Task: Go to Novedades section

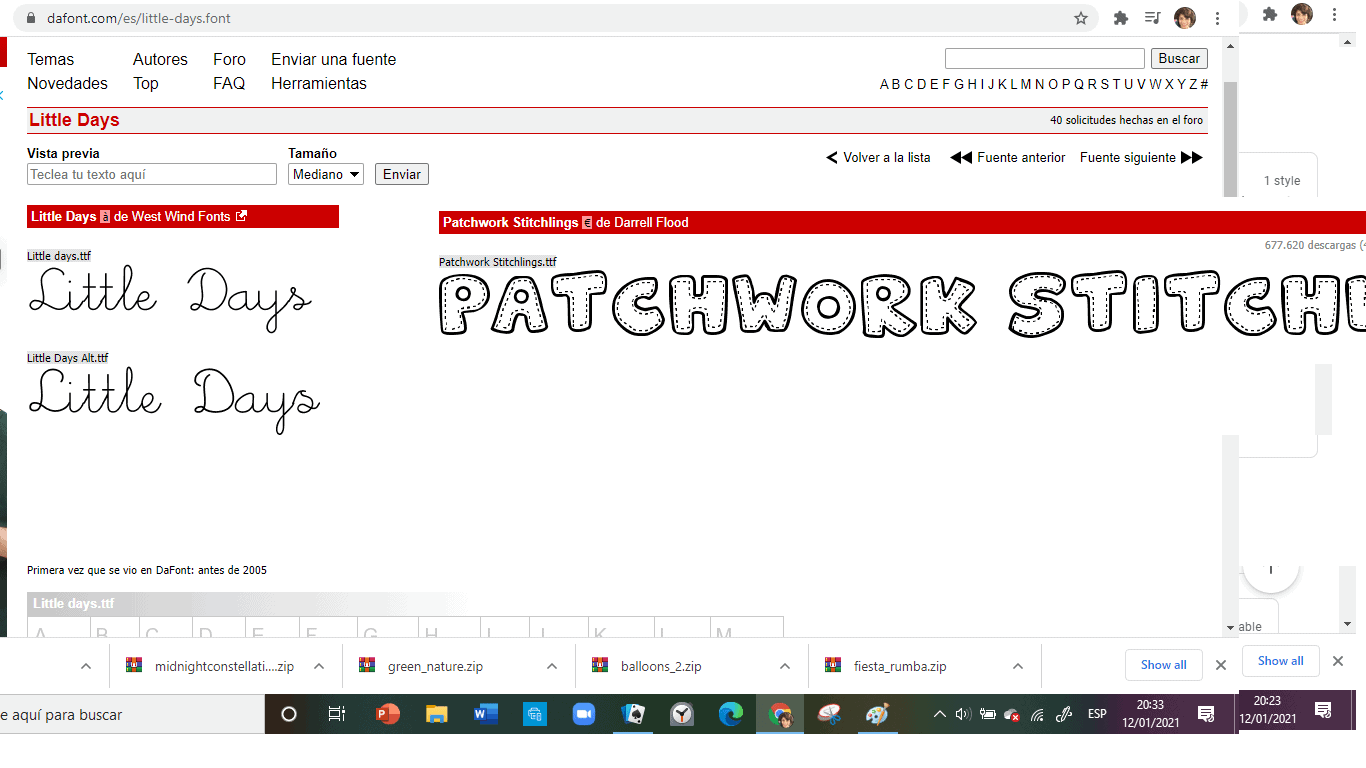Action: tap(67, 83)
